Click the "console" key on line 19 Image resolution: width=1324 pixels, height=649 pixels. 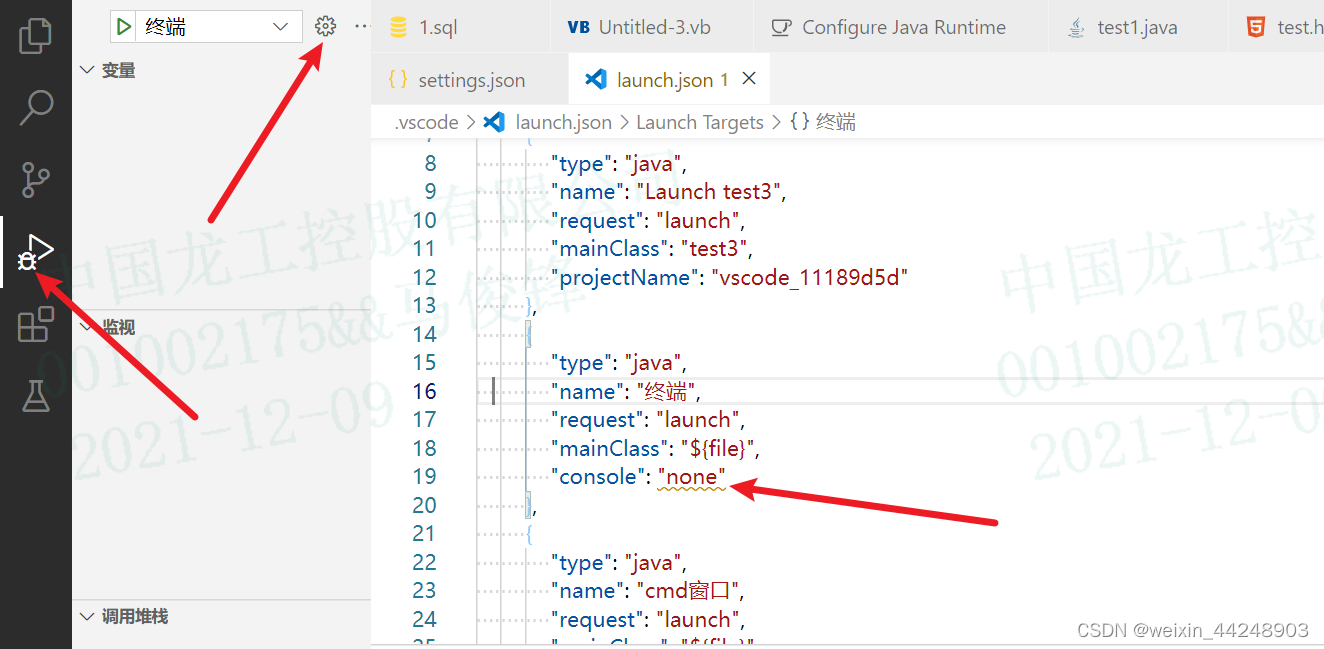598,477
